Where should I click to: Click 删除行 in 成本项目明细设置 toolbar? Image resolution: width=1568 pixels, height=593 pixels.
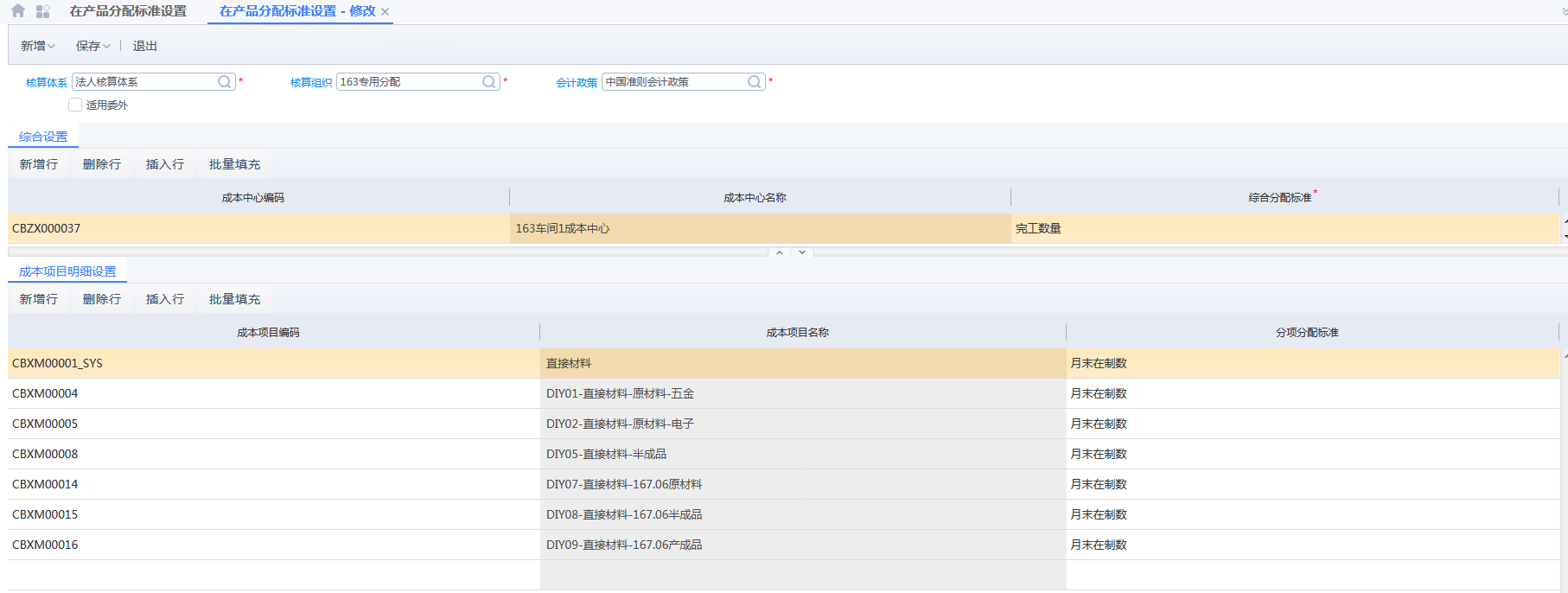tap(102, 299)
